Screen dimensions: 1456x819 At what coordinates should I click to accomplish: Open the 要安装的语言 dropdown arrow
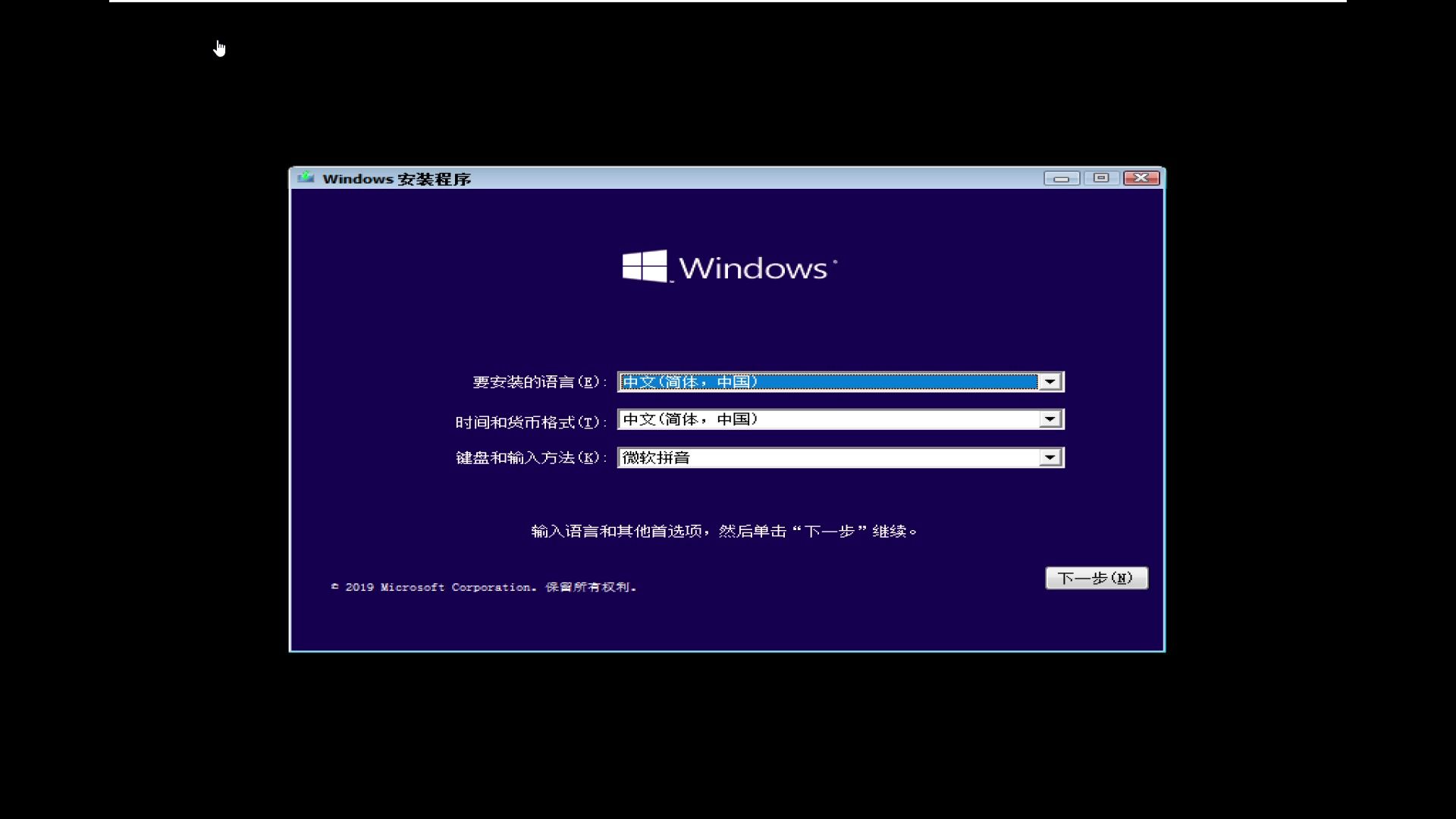point(1050,381)
